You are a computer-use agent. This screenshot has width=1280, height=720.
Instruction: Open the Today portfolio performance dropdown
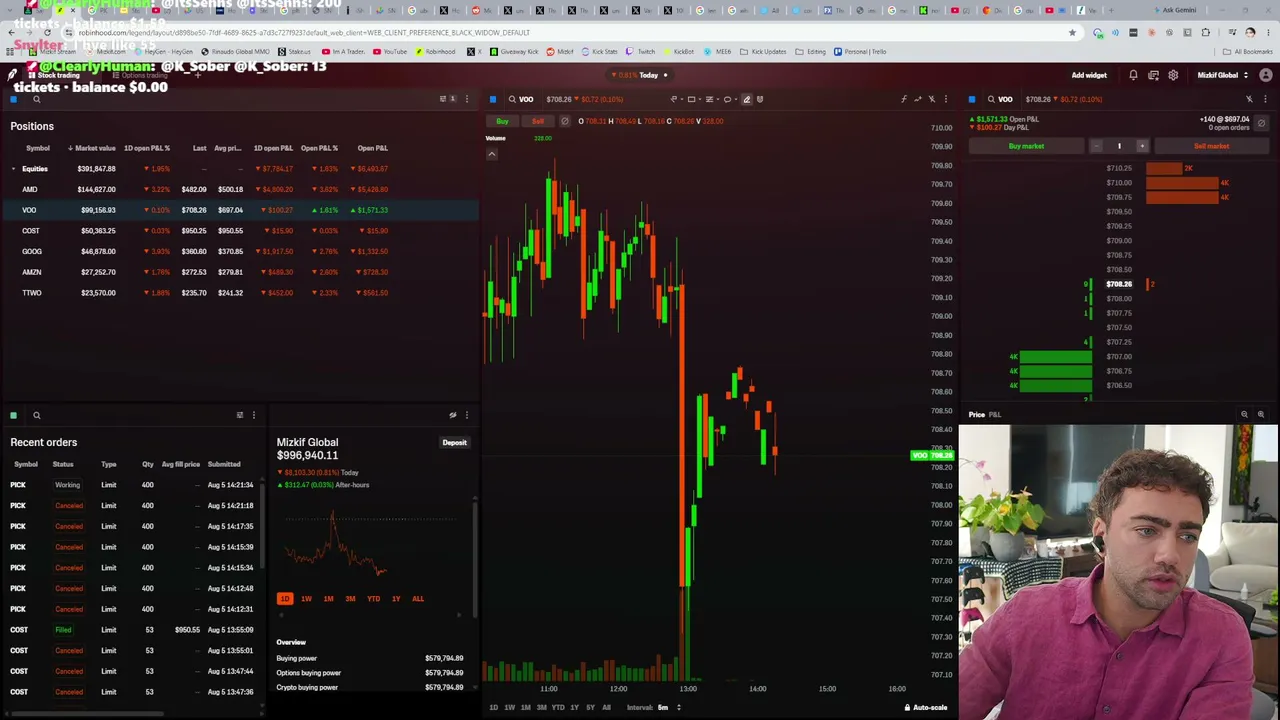[x=642, y=75]
